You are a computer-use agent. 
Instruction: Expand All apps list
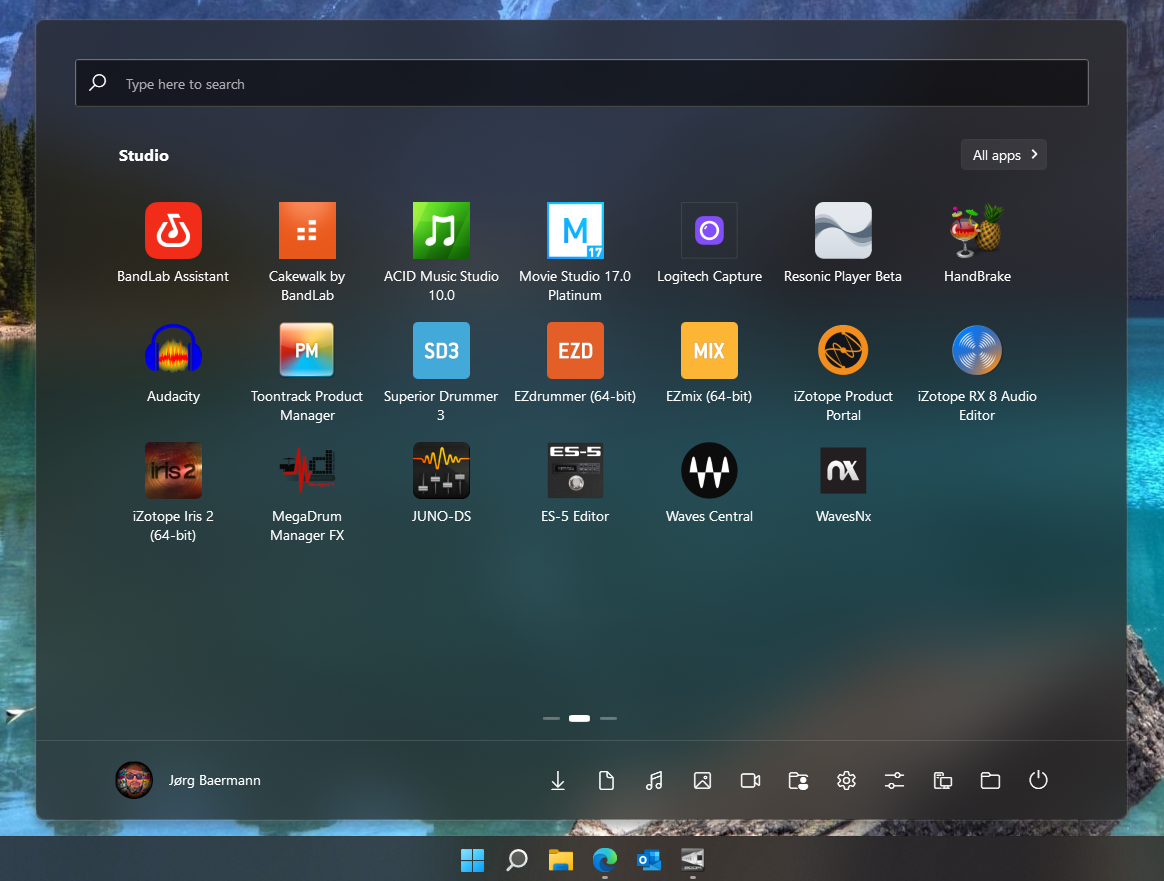(1004, 154)
